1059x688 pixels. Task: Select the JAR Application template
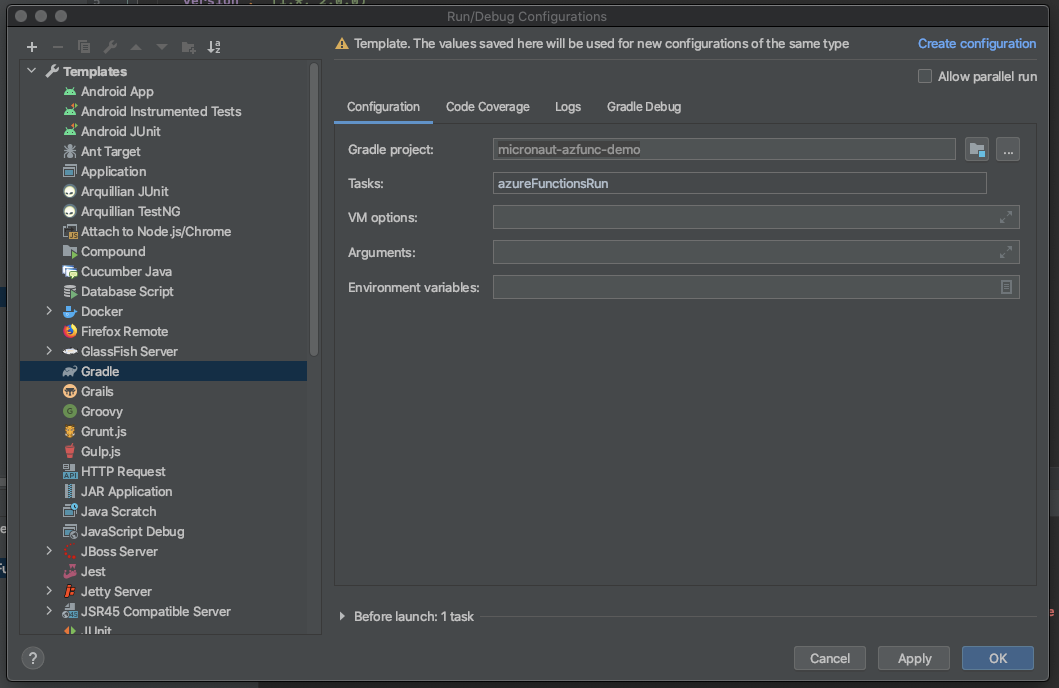126,492
